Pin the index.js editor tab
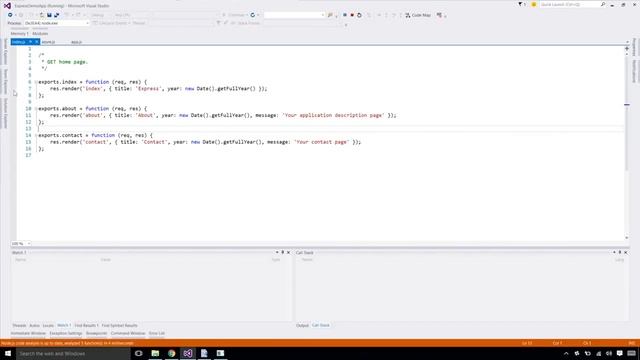640x360 pixels. coord(30,42)
